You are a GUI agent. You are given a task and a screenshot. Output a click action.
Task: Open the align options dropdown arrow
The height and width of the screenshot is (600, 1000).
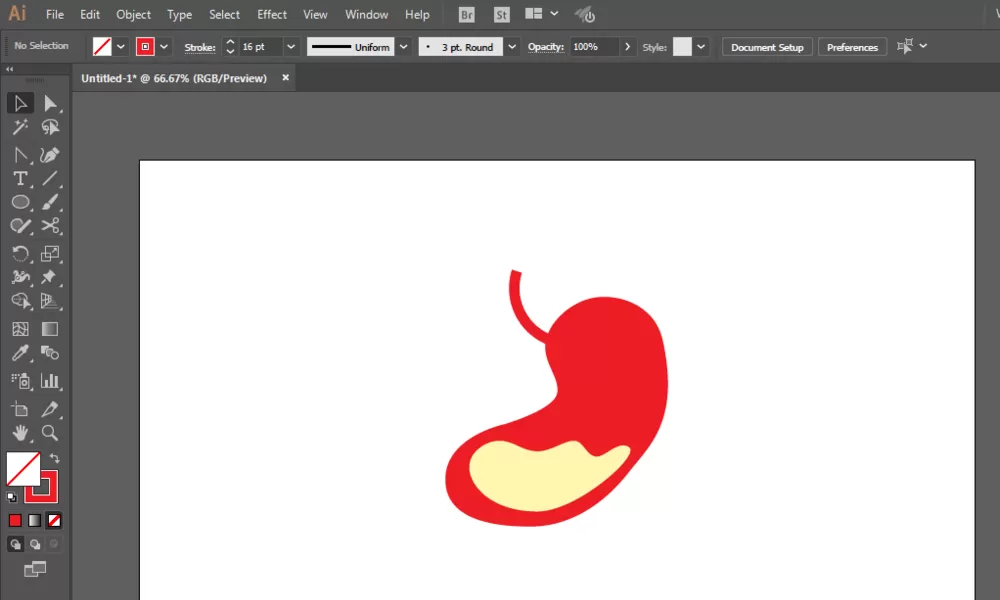(923, 46)
